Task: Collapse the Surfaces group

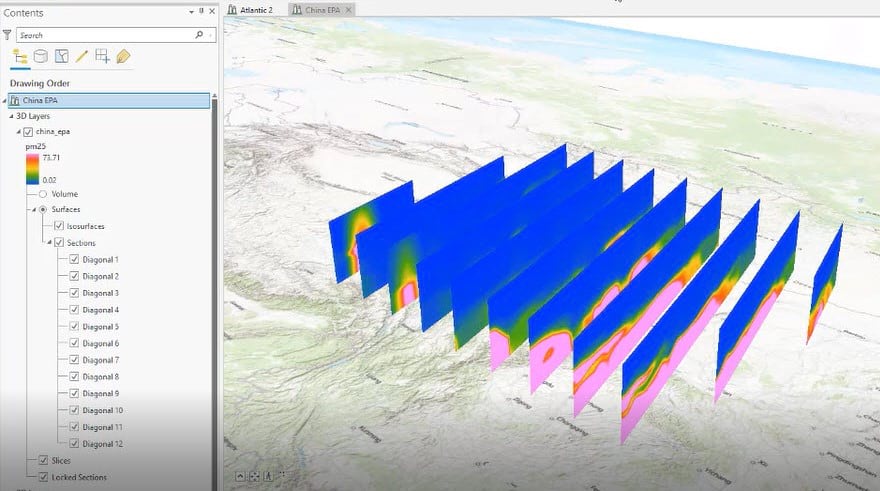Action: pyautogui.click(x=34, y=209)
